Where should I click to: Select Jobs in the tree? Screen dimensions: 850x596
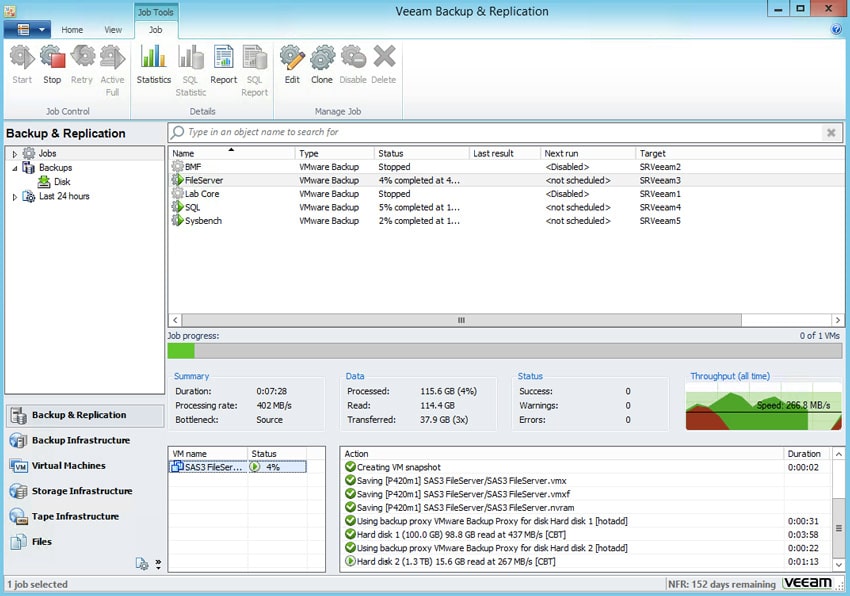coord(47,153)
